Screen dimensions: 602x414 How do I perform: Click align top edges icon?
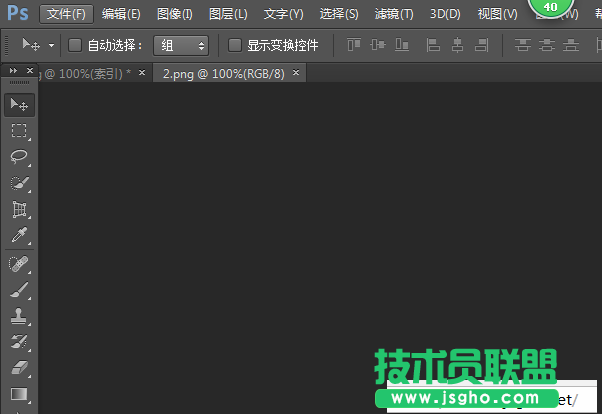click(354, 45)
